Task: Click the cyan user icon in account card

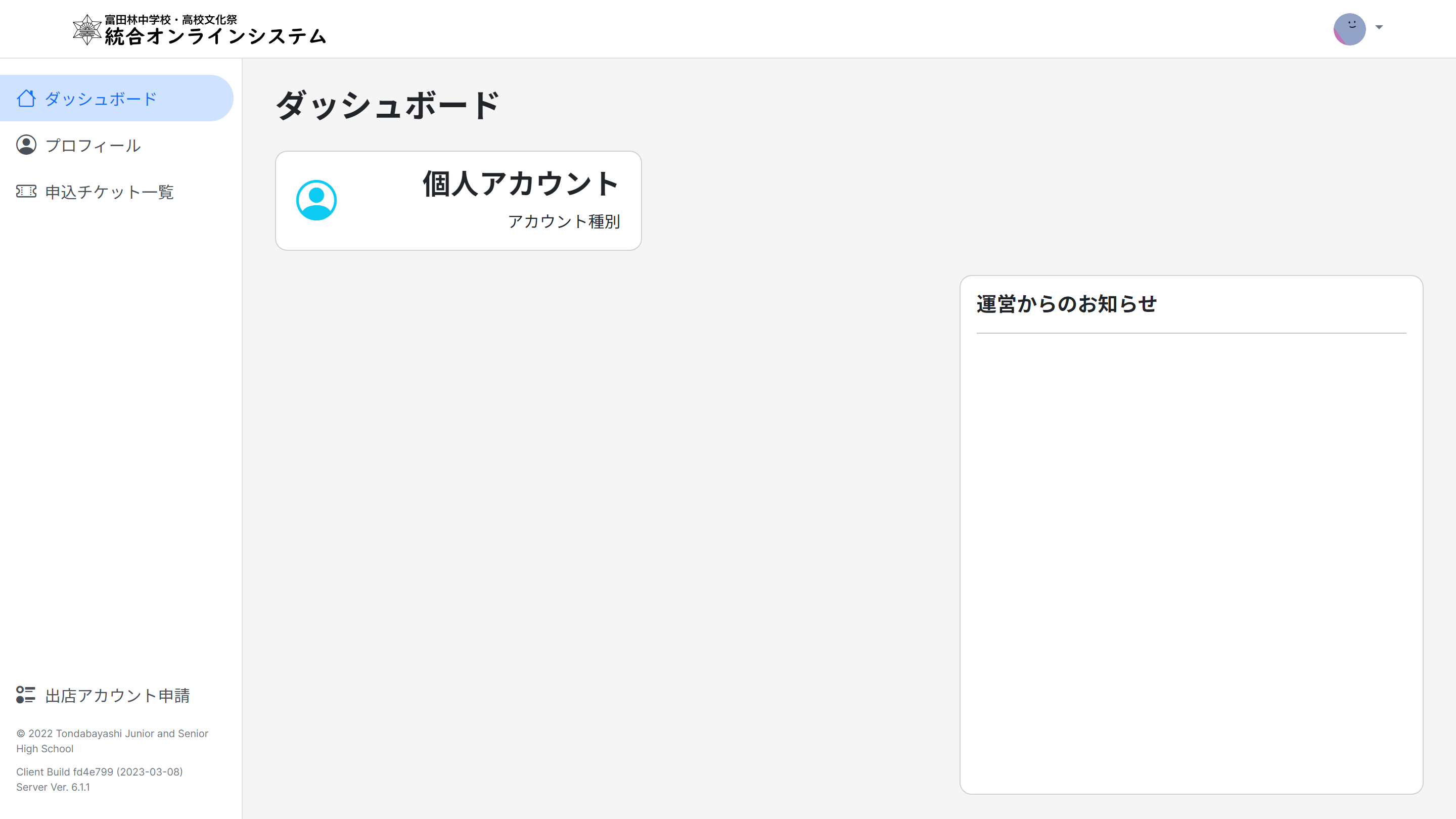Action: click(x=316, y=200)
